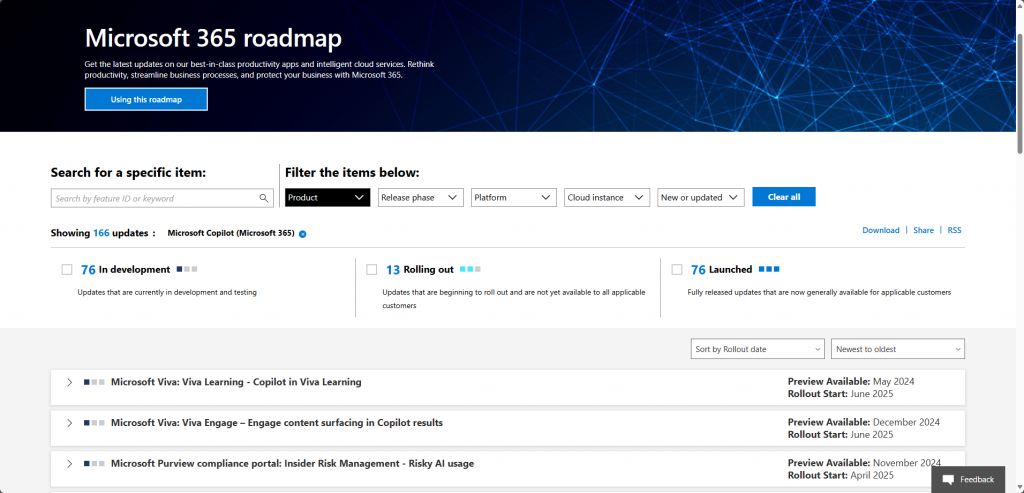The width and height of the screenshot is (1024, 493).
Task: Remove the Microsoft Copilot filter tag
Action: tap(302, 234)
